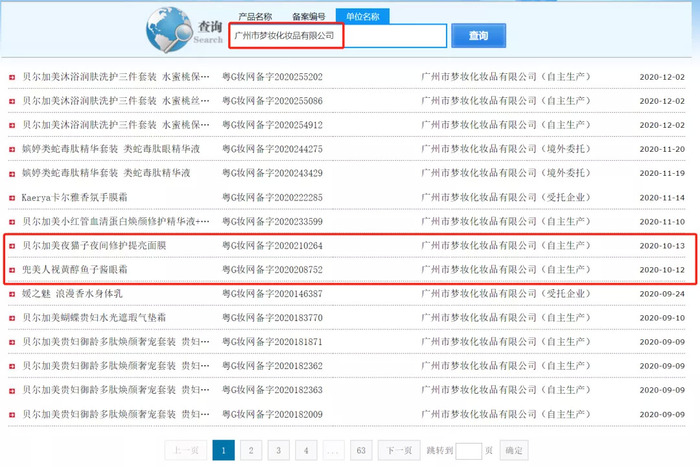Viewport: 700px width, 467px height.
Task: Click the jump-to-page number input box
Action: [469, 451]
